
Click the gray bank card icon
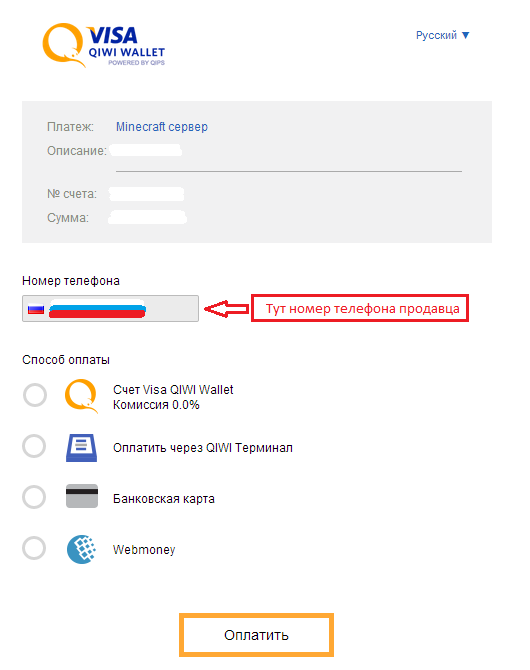pyautogui.click(x=82, y=496)
